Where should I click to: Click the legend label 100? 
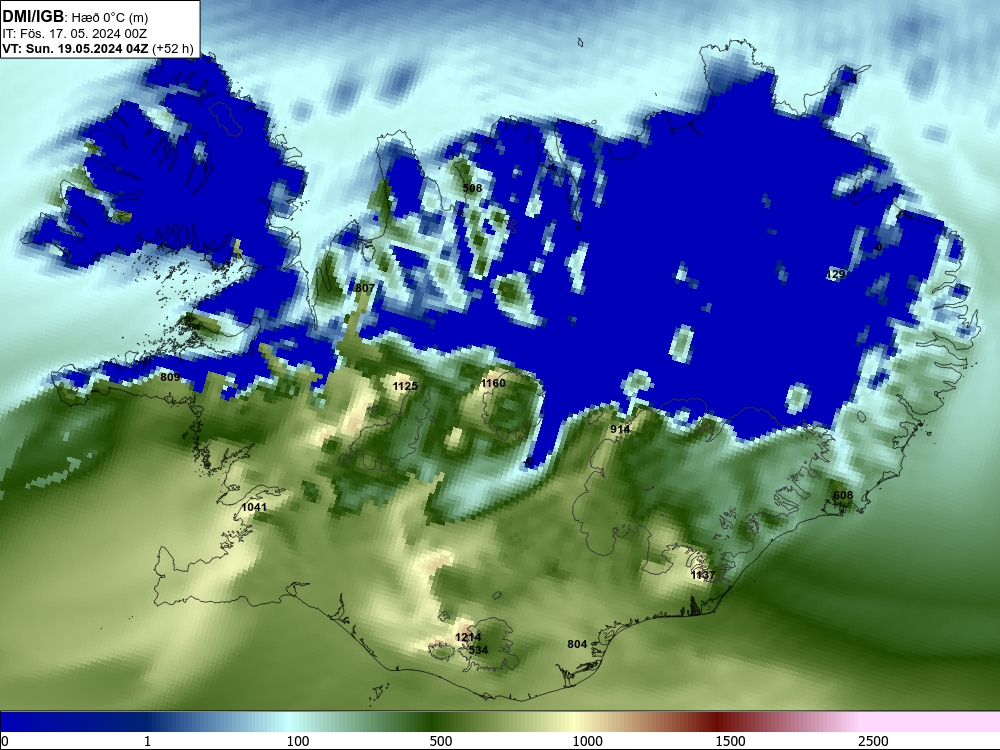pyautogui.click(x=298, y=741)
